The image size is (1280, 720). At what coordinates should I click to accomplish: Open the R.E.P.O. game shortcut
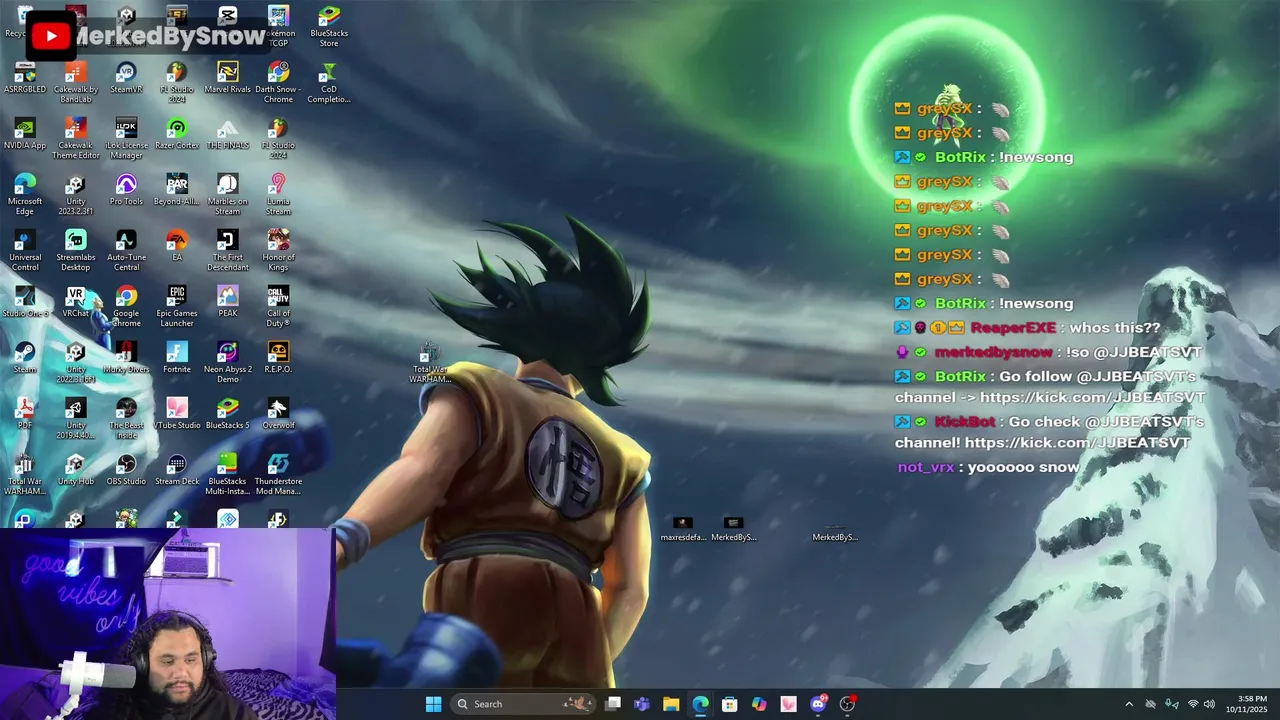click(x=278, y=358)
